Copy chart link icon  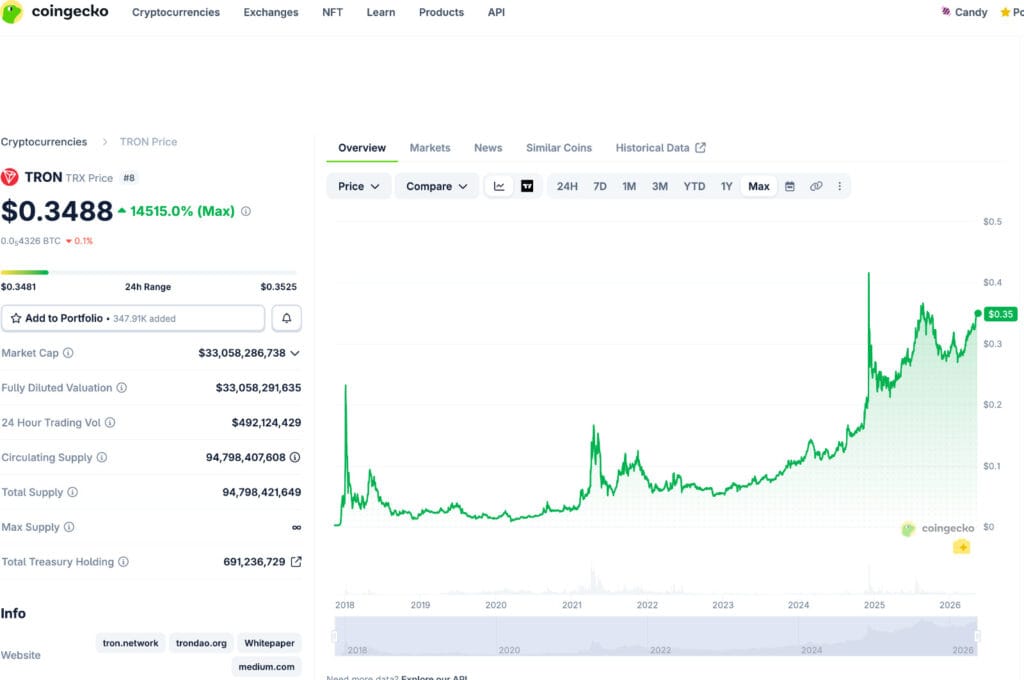click(x=816, y=186)
